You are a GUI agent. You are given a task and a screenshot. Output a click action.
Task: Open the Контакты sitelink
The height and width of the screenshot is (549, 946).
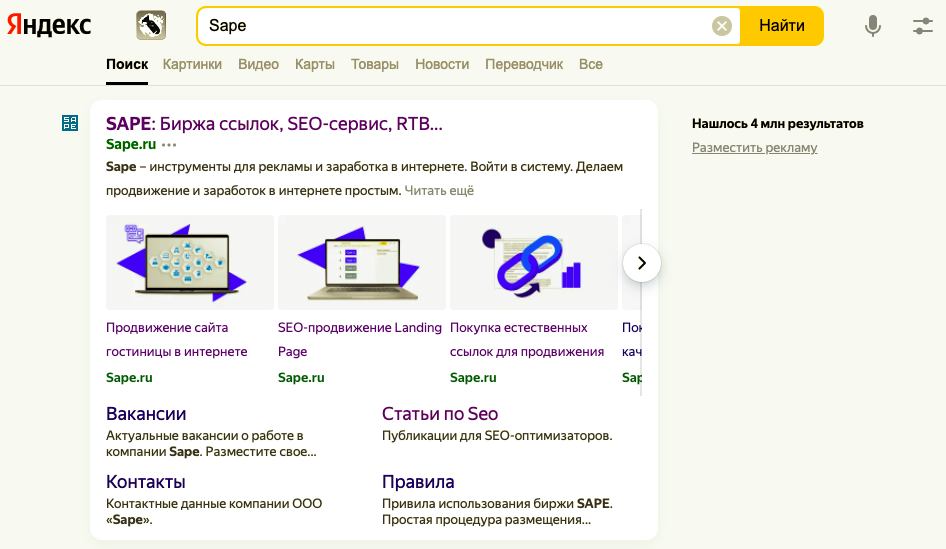pyautogui.click(x=145, y=482)
